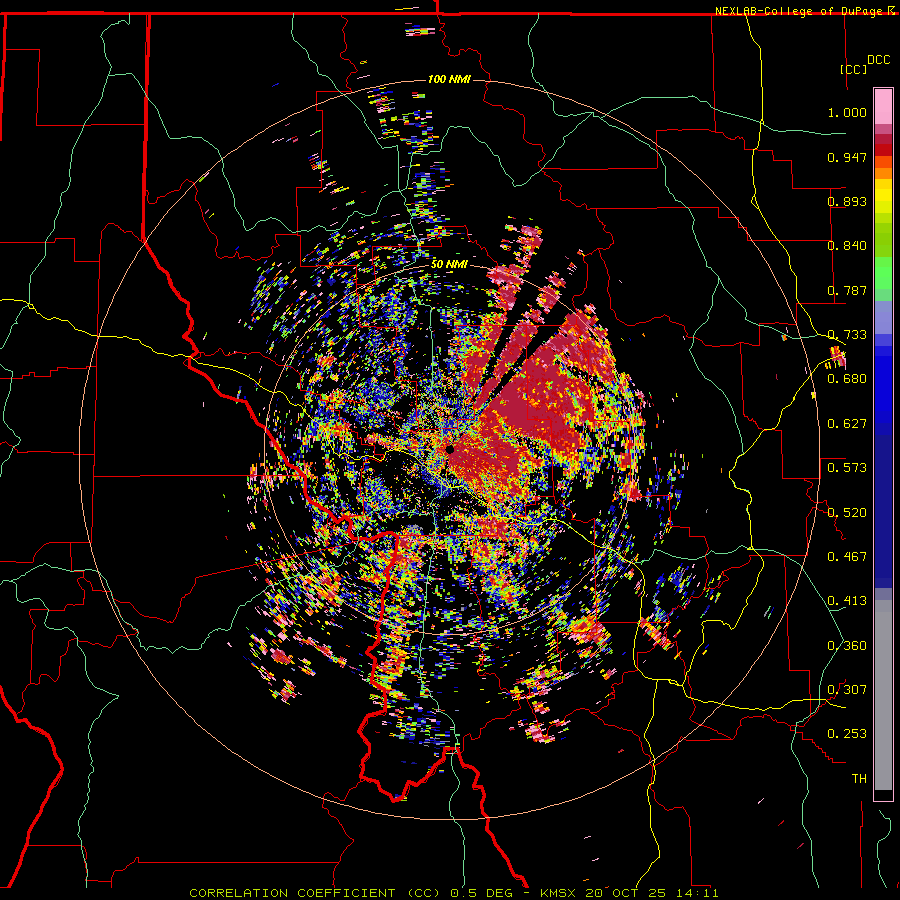Click the 0.680 legend value

pos(847,379)
